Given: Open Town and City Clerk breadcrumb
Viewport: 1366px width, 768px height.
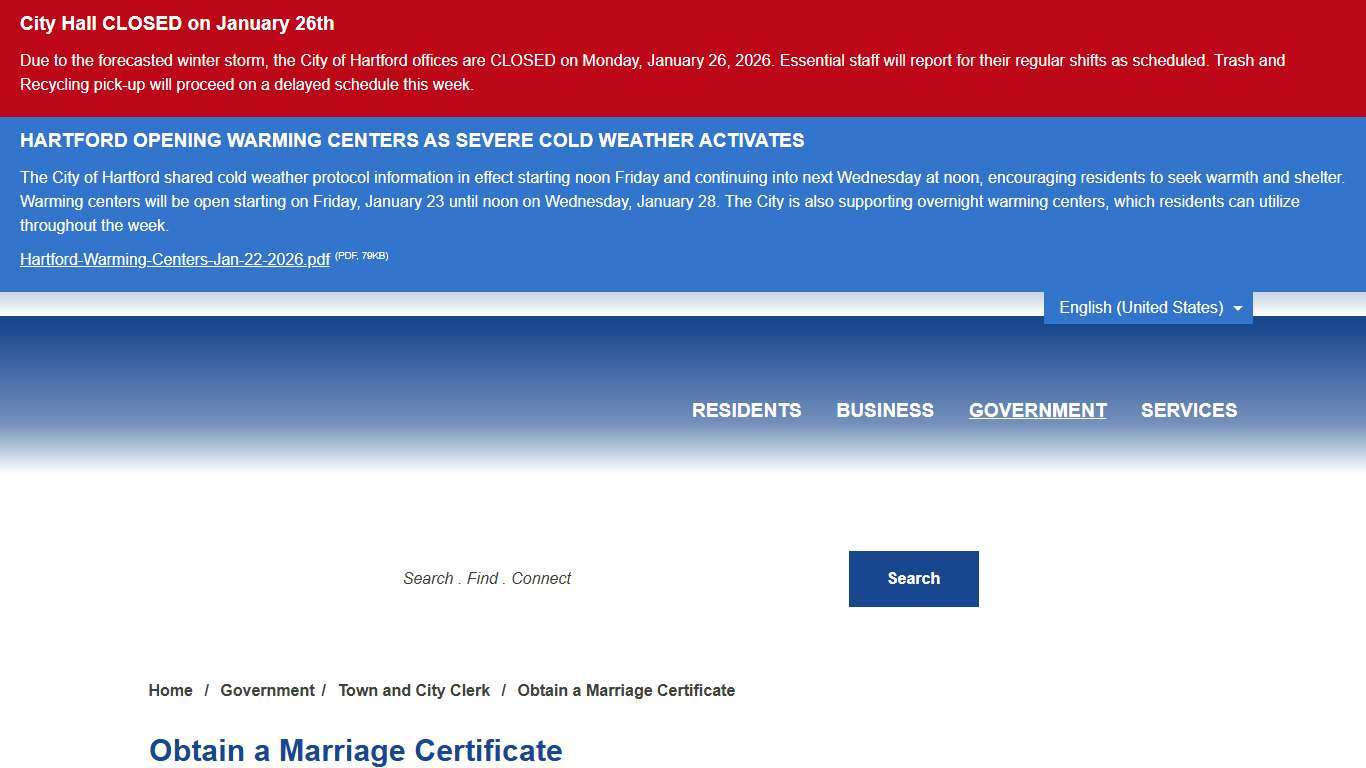Looking at the screenshot, I should pyautogui.click(x=414, y=690).
